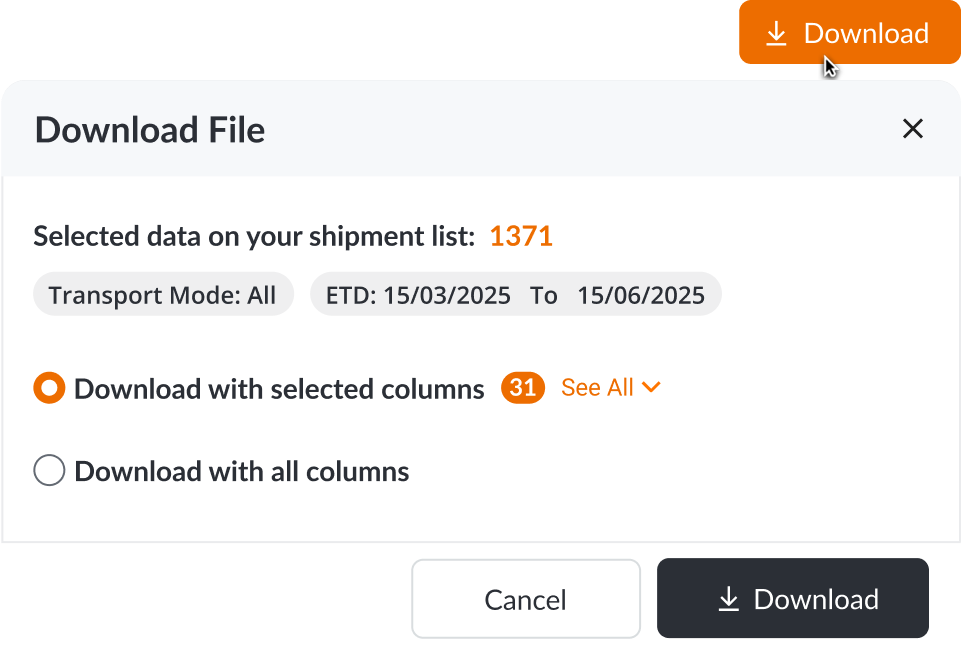Click "Selected data on your shipment list" text
The height and width of the screenshot is (655, 961).
tap(254, 237)
